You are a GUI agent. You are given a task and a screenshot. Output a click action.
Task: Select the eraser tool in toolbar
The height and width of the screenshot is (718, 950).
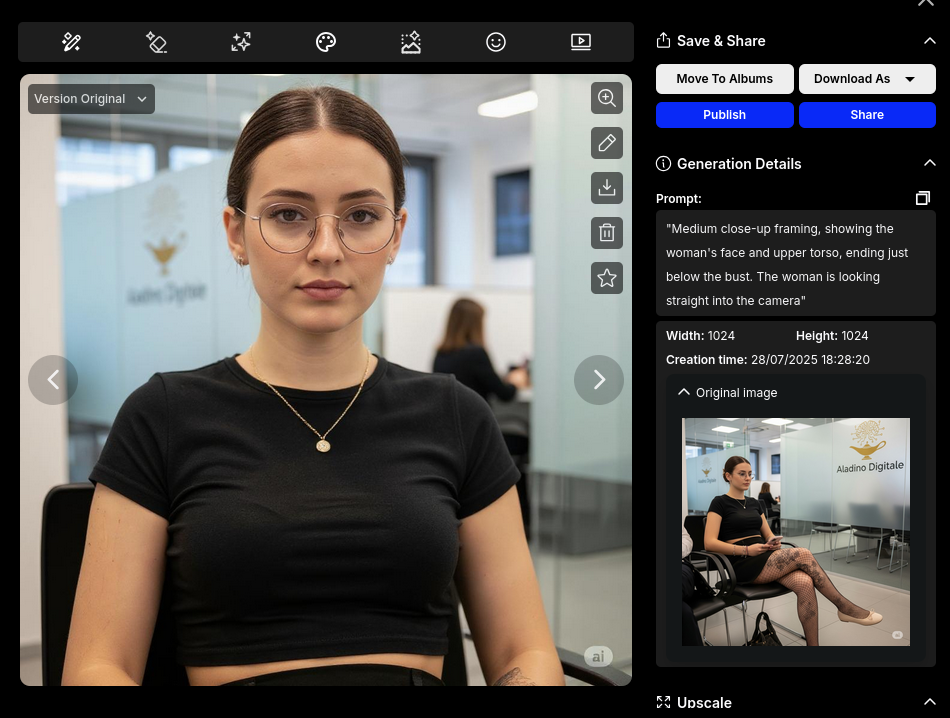(x=156, y=42)
